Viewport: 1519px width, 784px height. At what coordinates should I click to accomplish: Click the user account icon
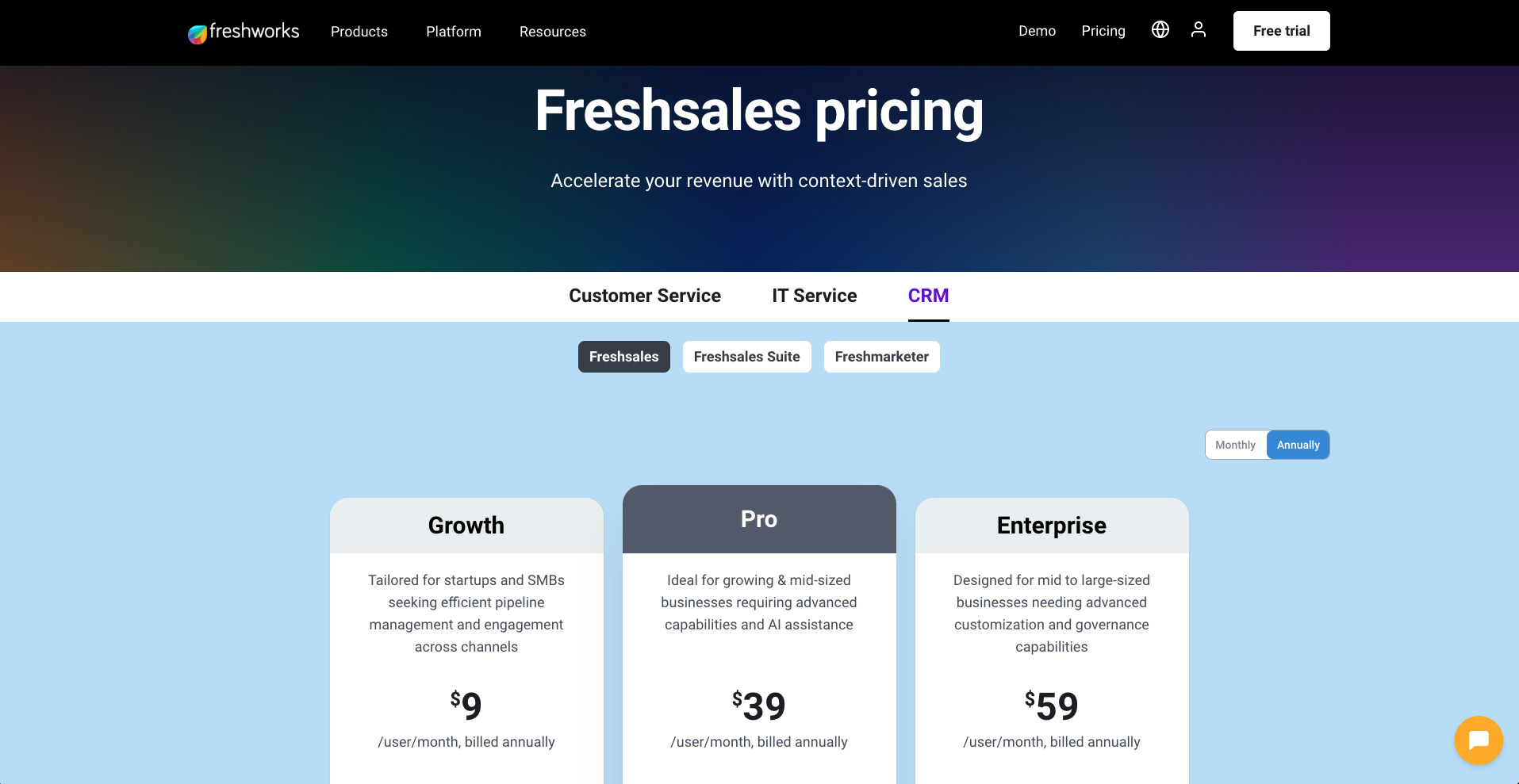[x=1198, y=30]
